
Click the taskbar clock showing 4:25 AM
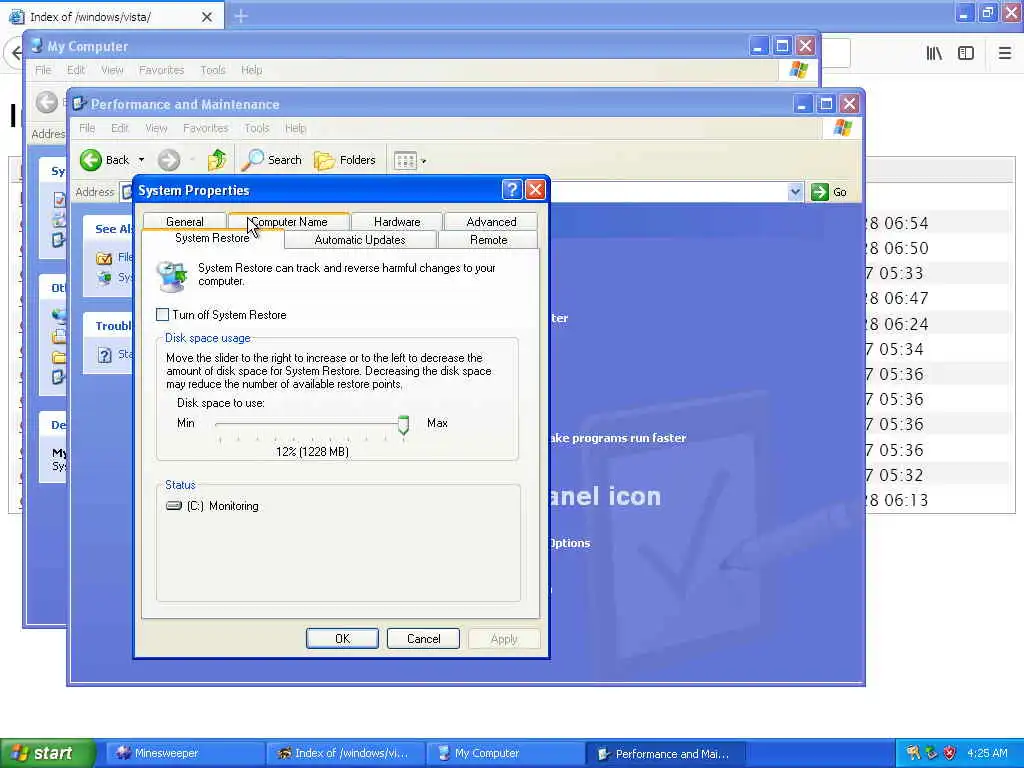[x=987, y=754]
